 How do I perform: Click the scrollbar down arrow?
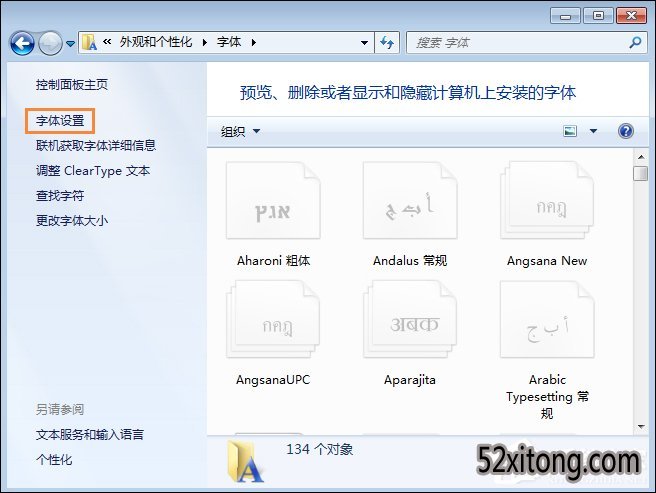point(641,427)
